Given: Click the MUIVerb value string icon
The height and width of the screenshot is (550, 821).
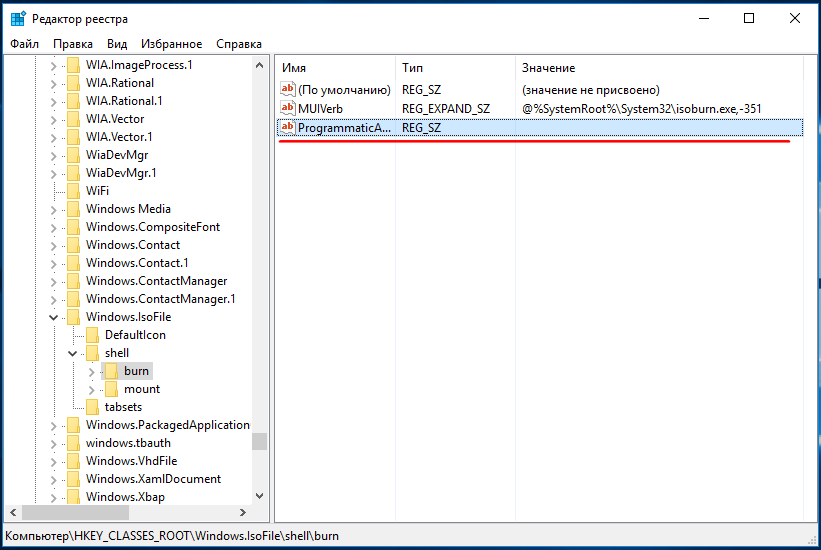Looking at the screenshot, I should (287, 108).
